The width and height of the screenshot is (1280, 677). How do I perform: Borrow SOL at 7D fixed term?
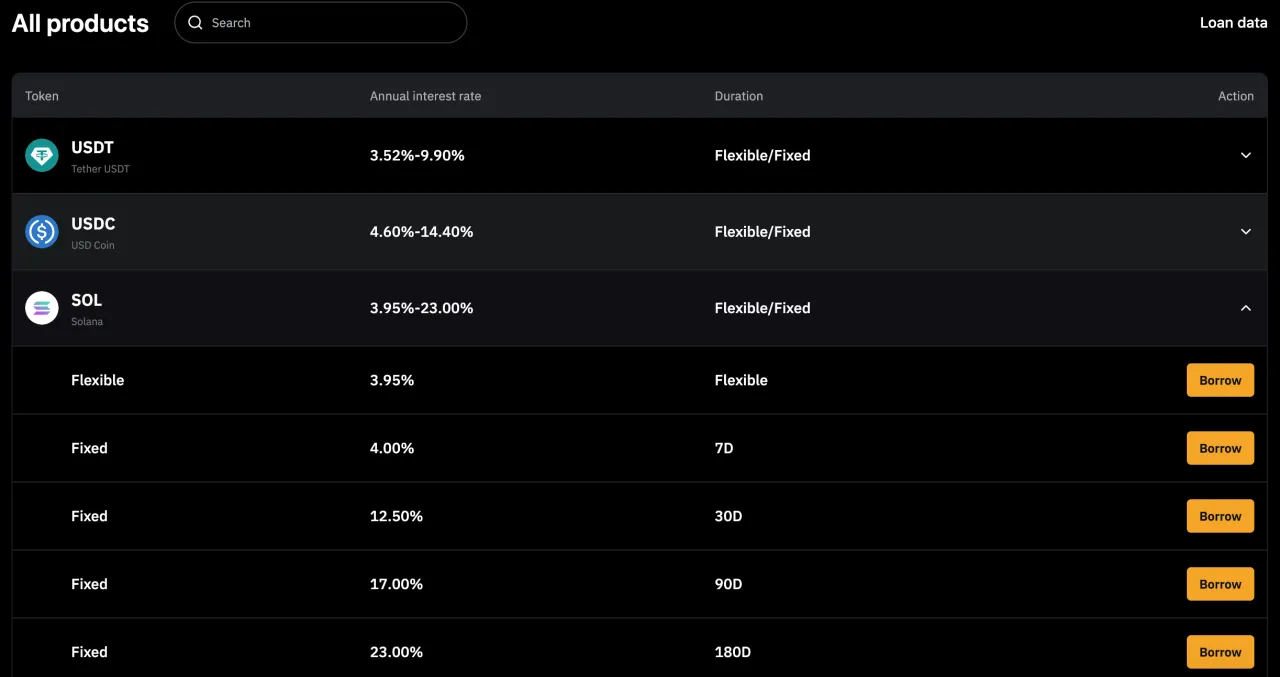pos(1220,448)
